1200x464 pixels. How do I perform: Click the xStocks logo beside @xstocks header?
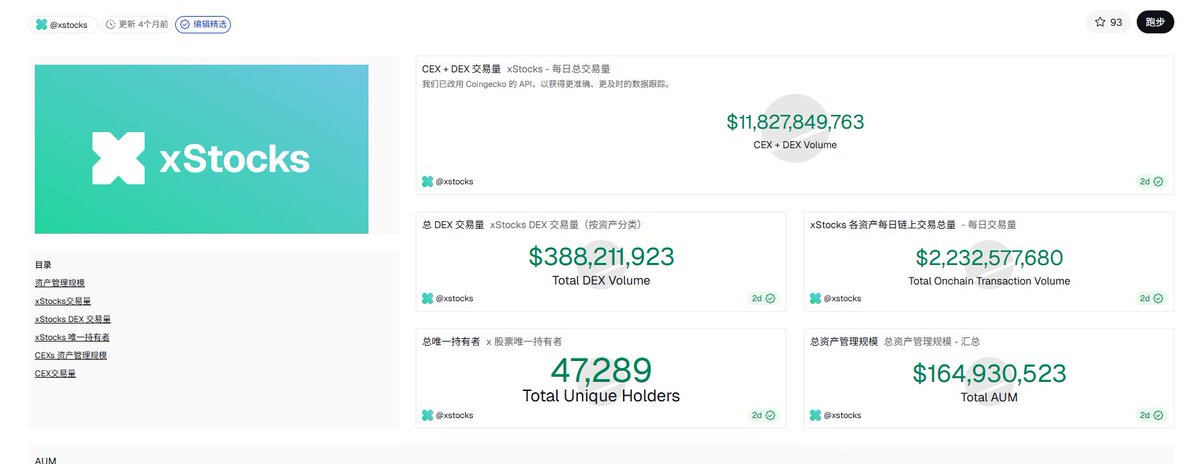coord(41,24)
